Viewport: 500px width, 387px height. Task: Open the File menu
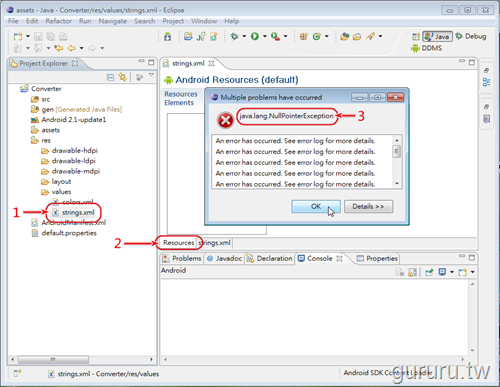click(x=13, y=21)
